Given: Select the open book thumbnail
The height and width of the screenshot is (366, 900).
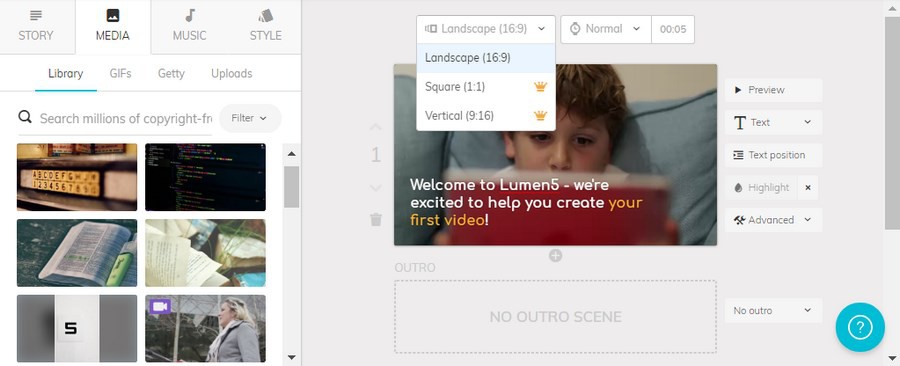Looking at the screenshot, I should click(x=77, y=253).
